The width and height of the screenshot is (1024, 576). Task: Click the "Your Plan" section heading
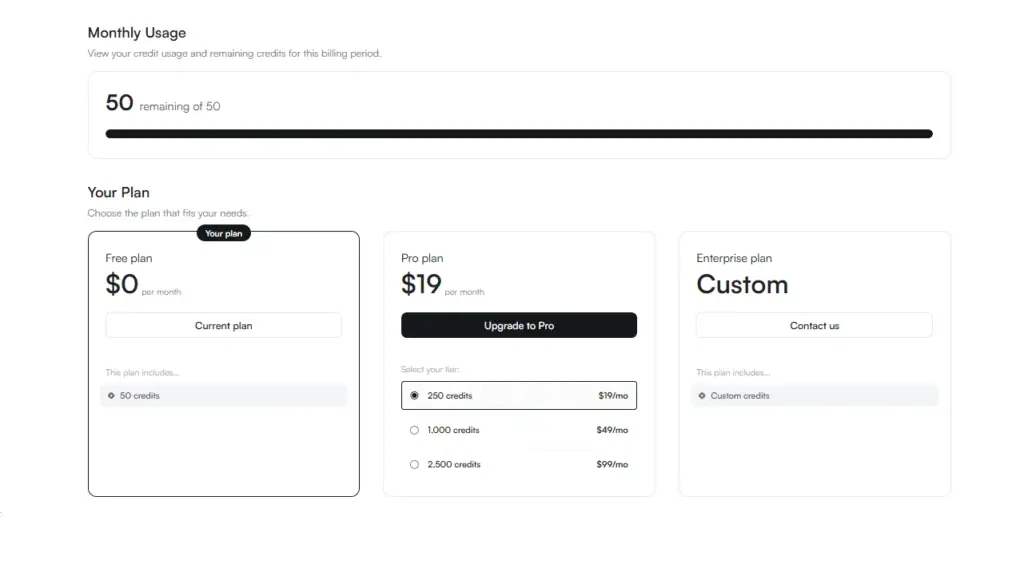119,192
